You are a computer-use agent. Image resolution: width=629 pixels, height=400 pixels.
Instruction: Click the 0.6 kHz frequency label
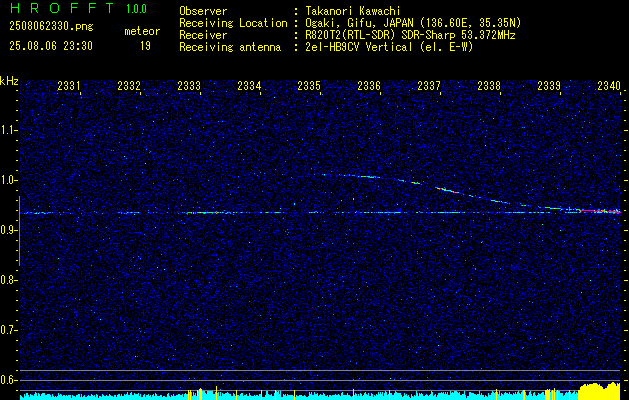click(8, 380)
